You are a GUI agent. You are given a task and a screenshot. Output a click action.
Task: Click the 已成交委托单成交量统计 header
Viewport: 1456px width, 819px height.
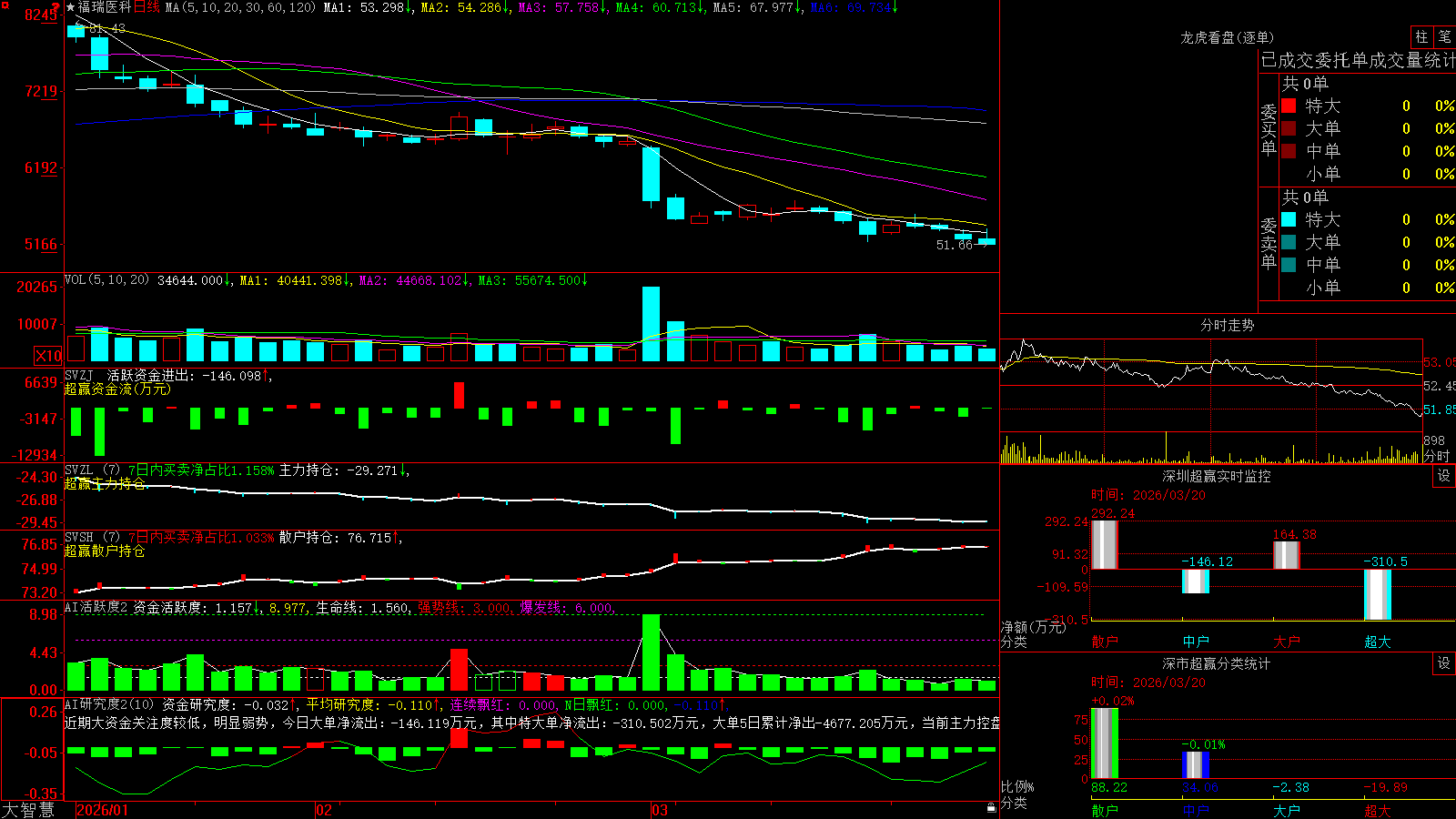click(1358, 60)
